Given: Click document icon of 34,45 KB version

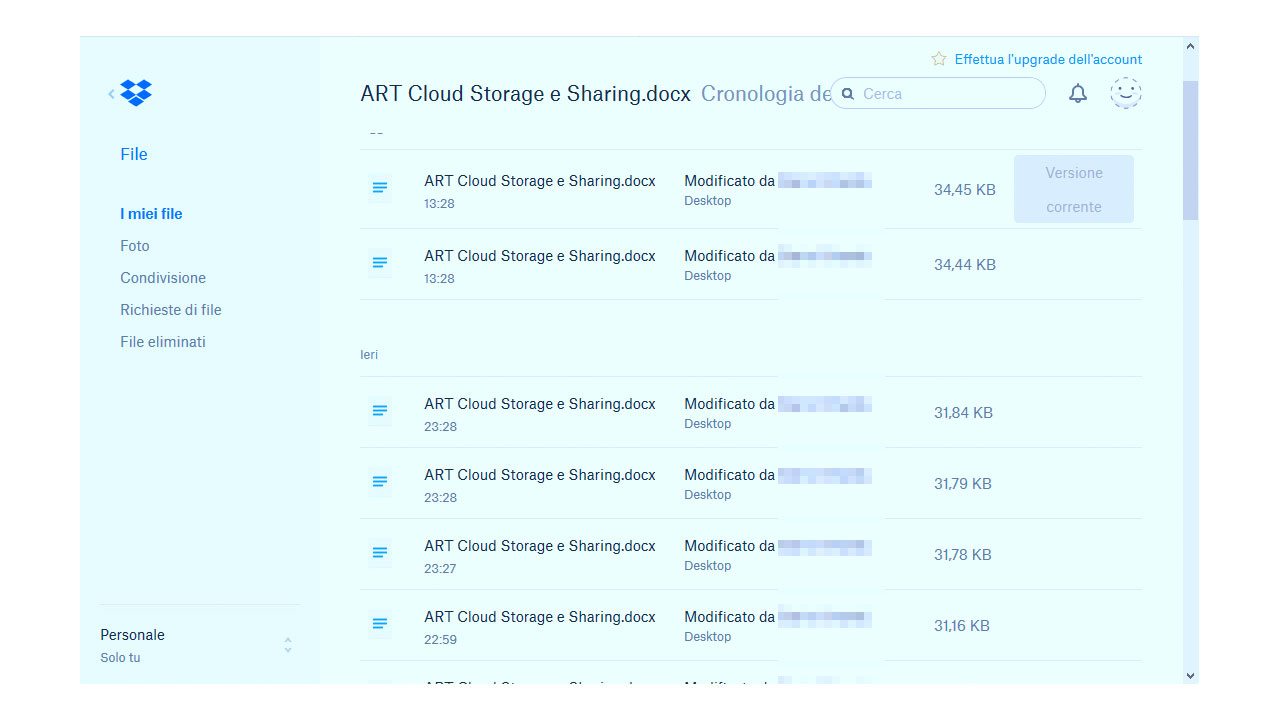Looking at the screenshot, I should (380, 188).
